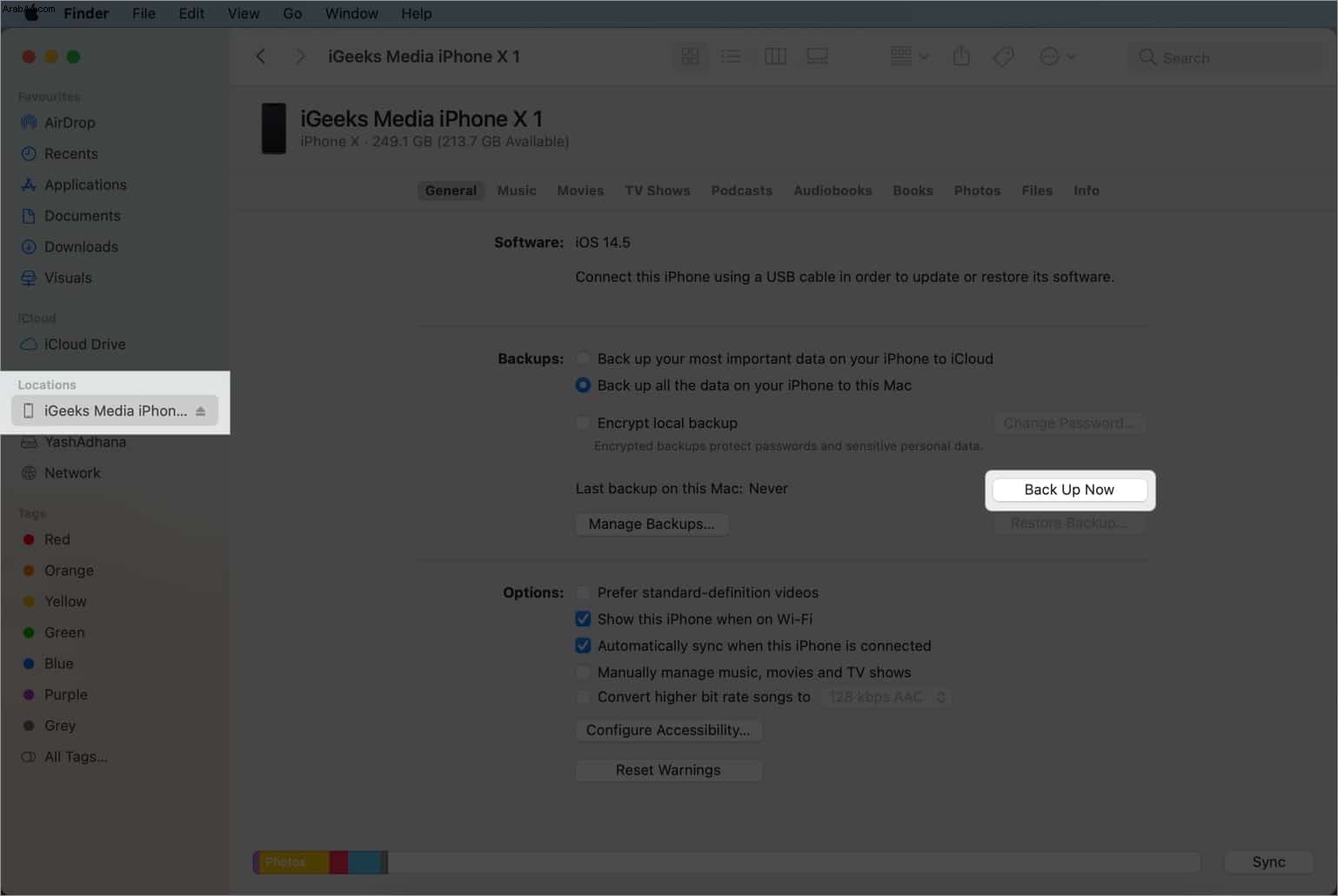This screenshot has width=1338, height=896.
Task: Choose back up to iCloud radio option
Action: coord(583,358)
